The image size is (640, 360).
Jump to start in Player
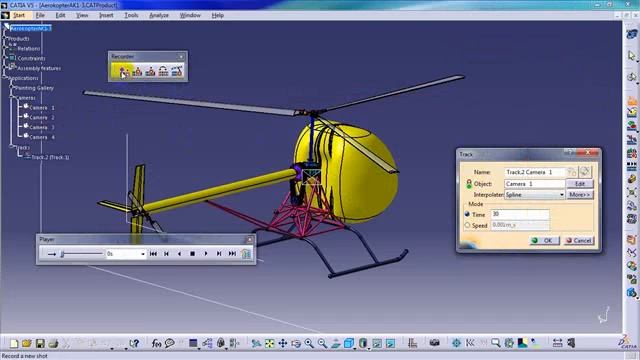click(x=153, y=254)
